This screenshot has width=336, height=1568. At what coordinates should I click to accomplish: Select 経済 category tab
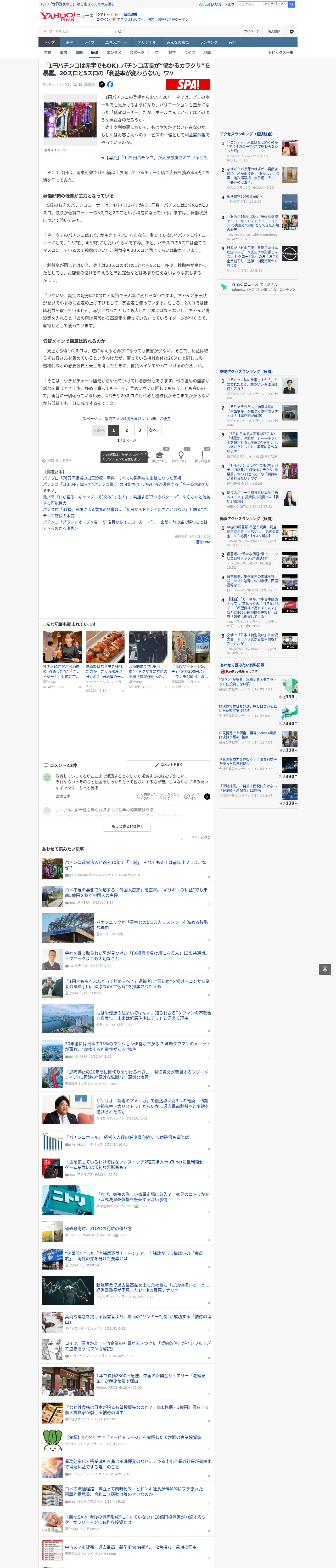[x=94, y=52]
